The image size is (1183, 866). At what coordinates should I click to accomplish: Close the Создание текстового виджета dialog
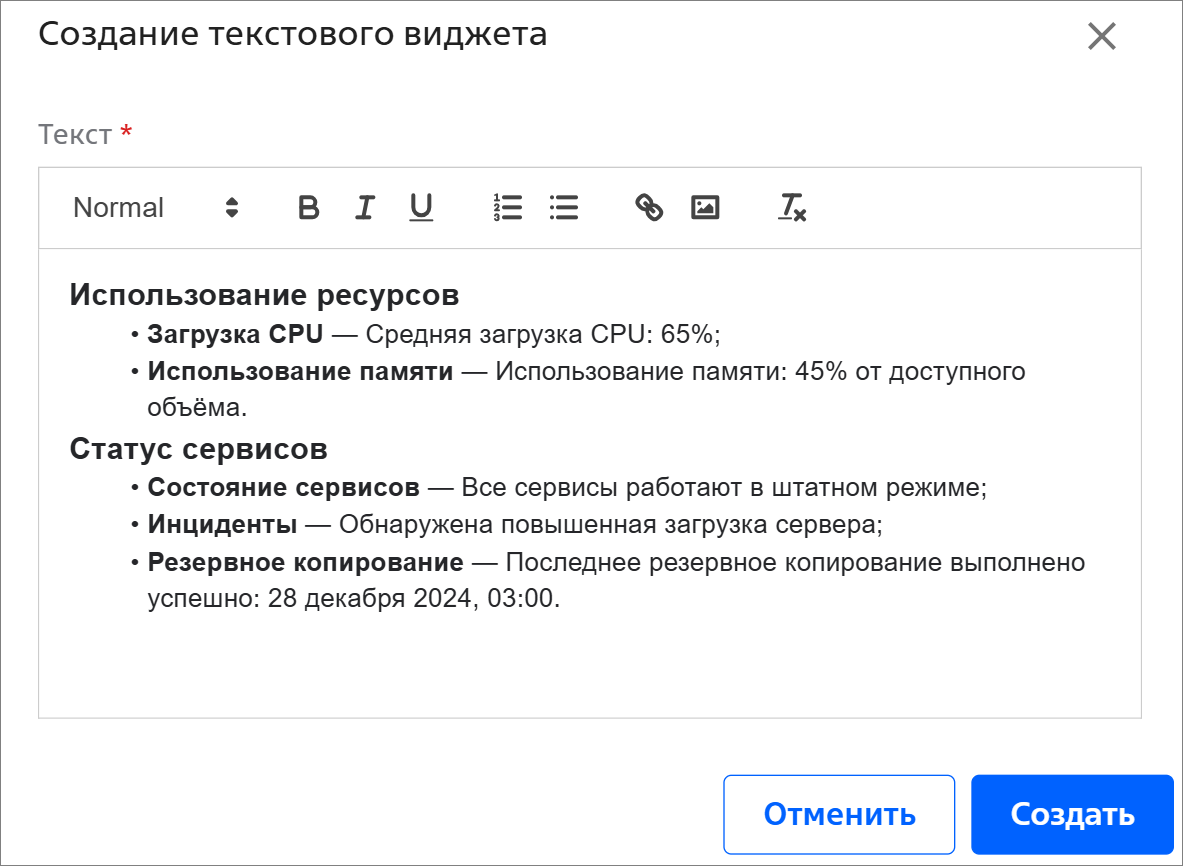tap(1102, 35)
